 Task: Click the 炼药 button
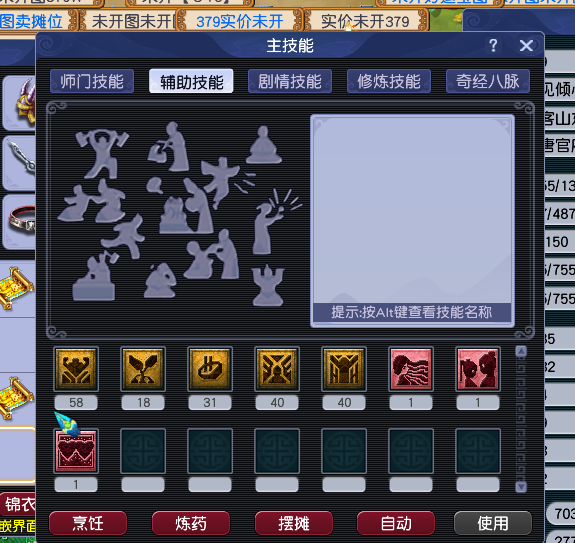(x=191, y=523)
